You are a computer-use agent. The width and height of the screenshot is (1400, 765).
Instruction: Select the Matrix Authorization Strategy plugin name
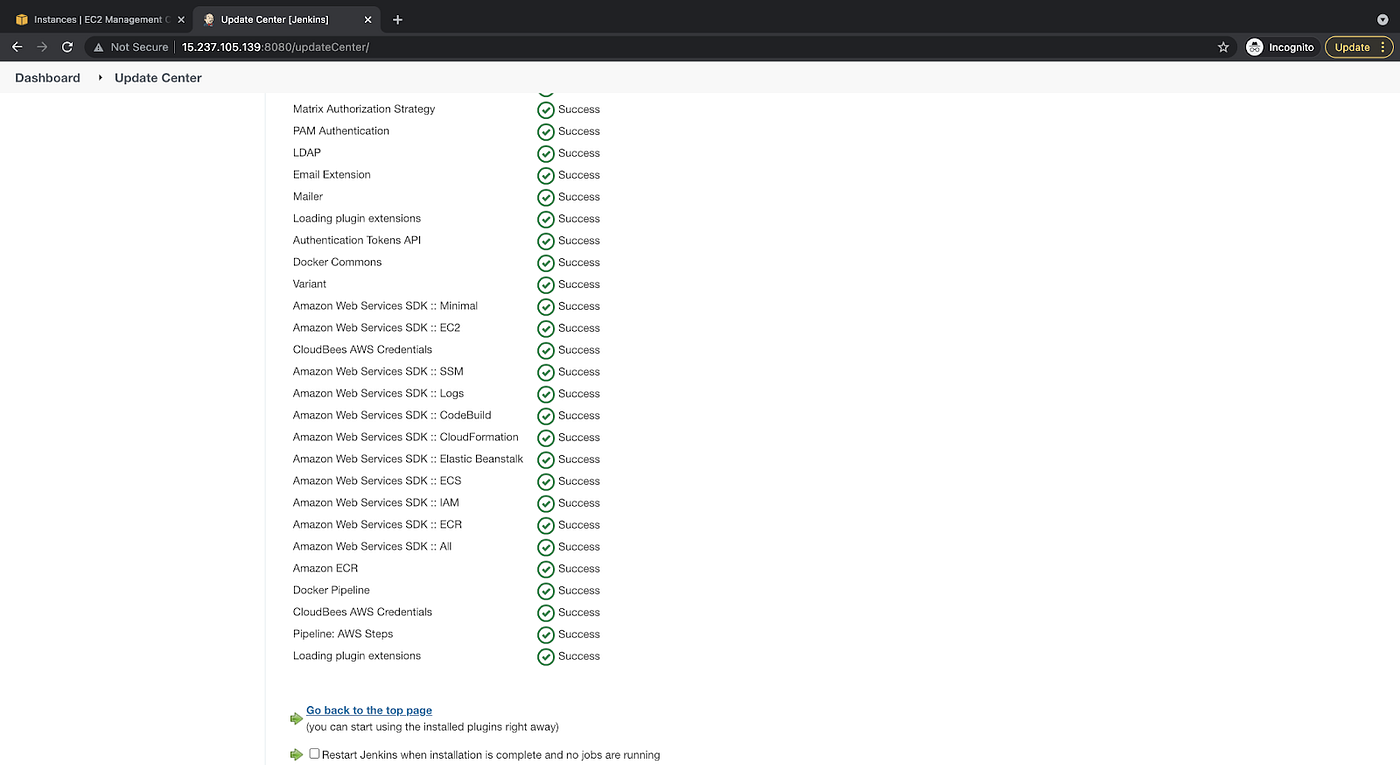click(x=364, y=109)
